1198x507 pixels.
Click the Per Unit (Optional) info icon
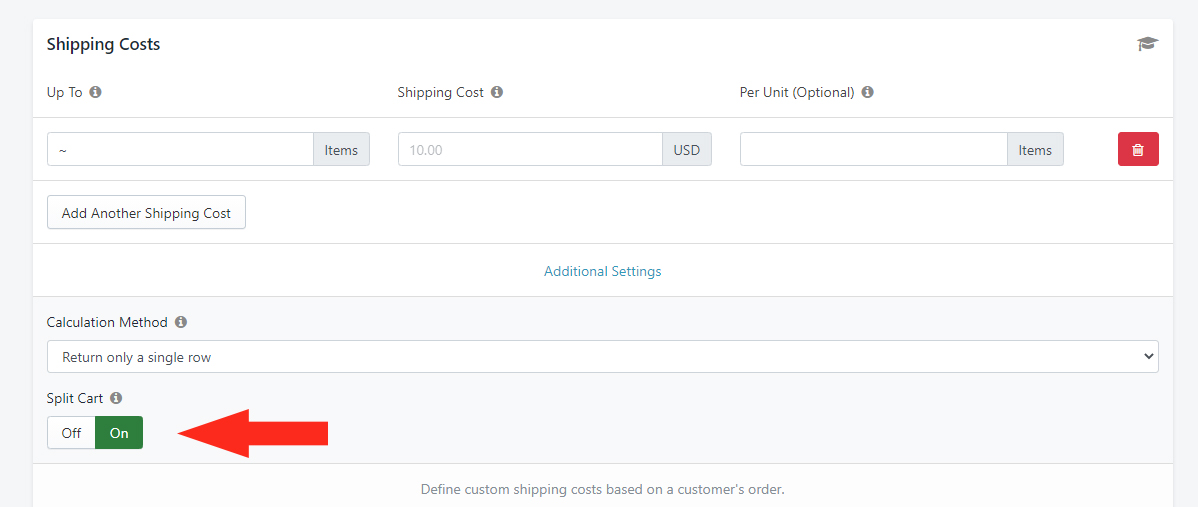pos(867,92)
